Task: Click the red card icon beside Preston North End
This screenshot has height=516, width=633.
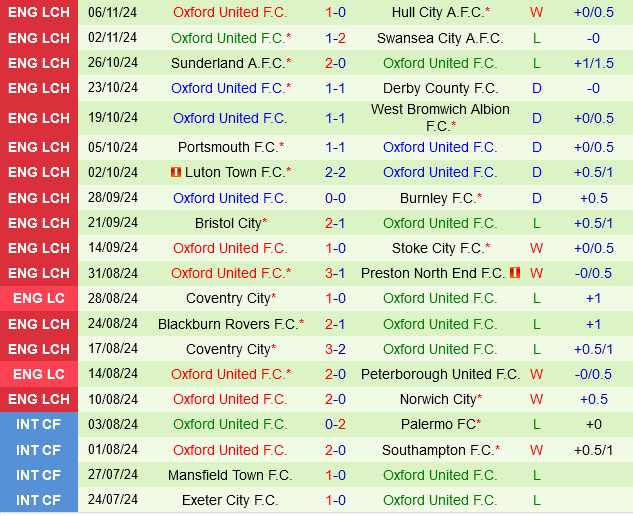Action: [515, 273]
